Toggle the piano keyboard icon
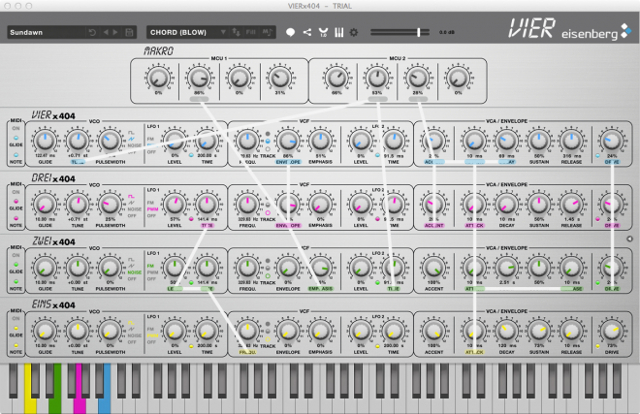640x414 pixels. pos(339,32)
